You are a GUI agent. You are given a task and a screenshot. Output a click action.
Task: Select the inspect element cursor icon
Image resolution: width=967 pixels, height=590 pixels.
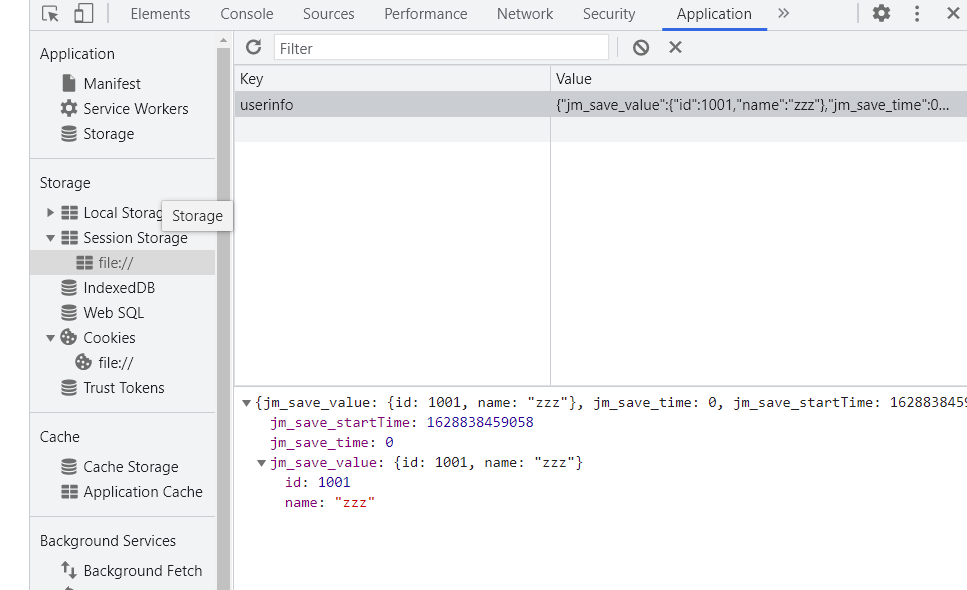pos(47,13)
